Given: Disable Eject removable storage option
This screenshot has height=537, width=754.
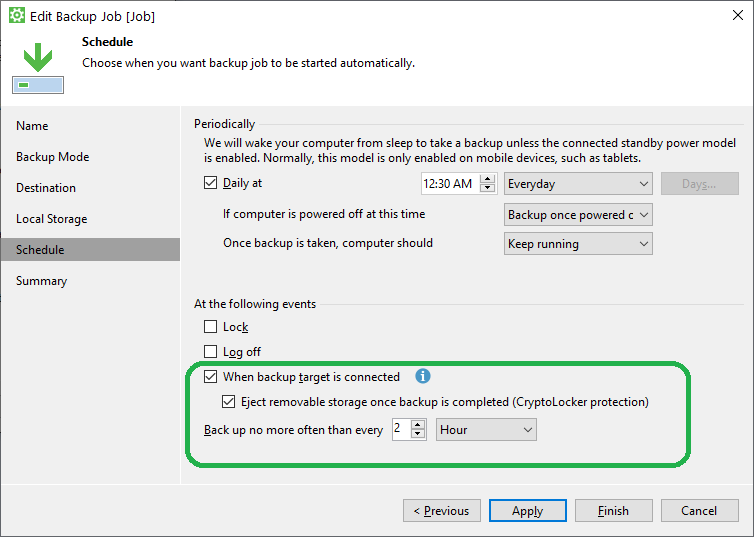Looking at the screenshot, I should click(x=228, y=402).
